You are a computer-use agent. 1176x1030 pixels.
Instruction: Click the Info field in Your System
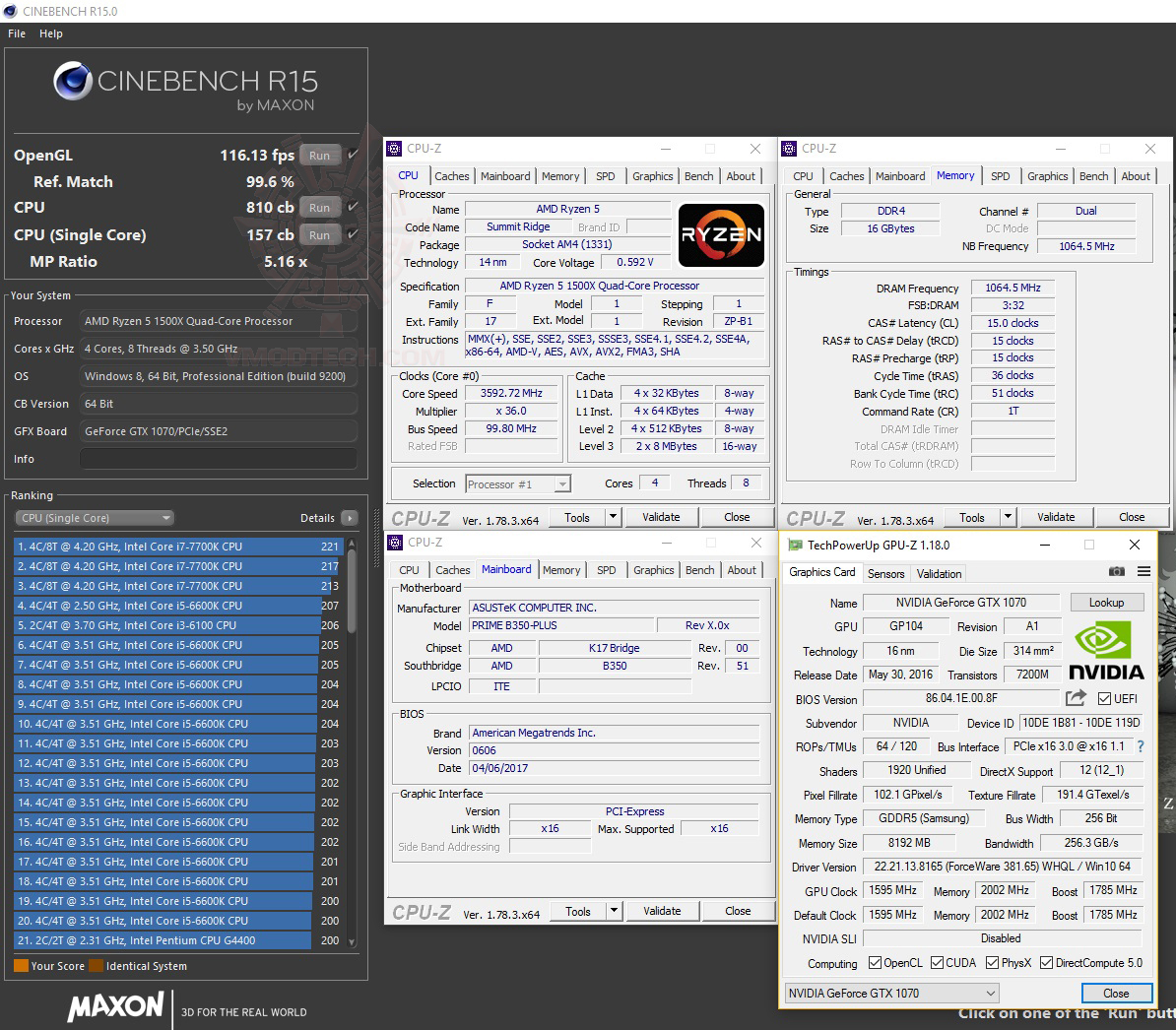point(218,458)
